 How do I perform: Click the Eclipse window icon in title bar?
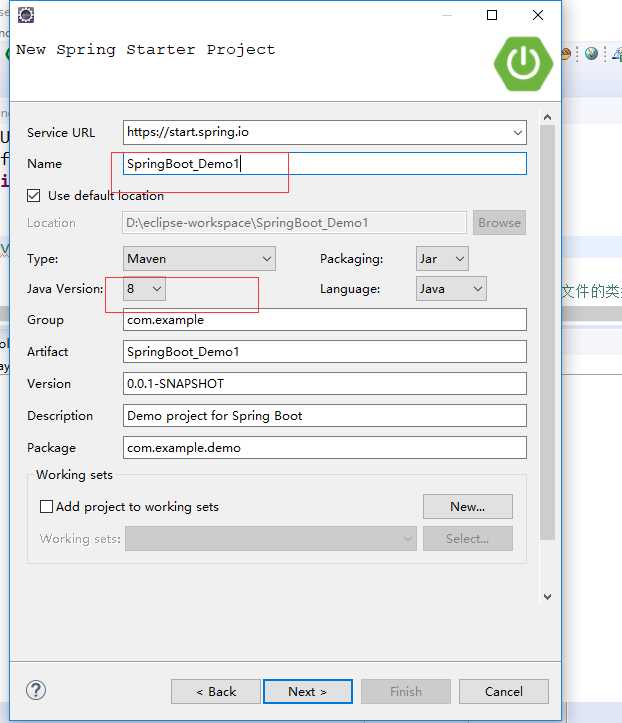pos(26,15)
